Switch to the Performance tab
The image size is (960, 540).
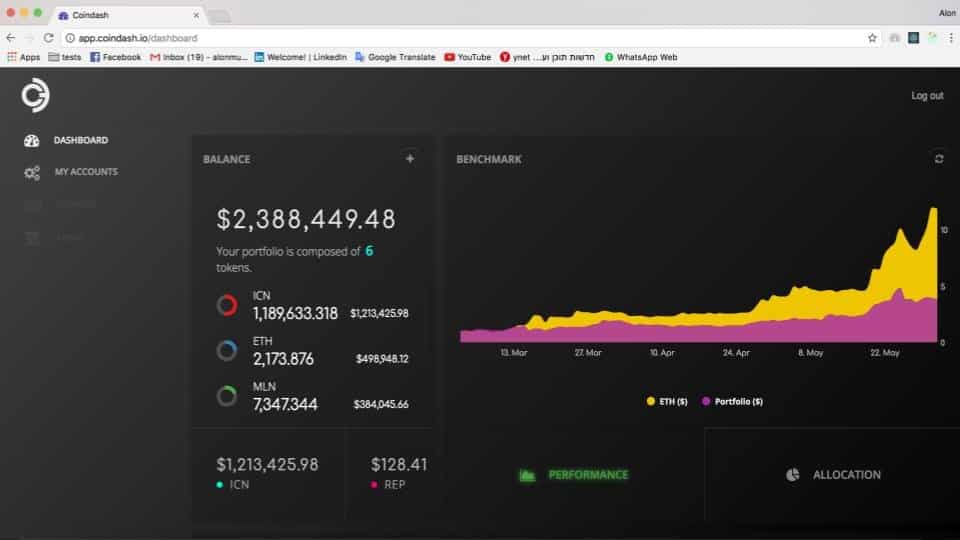[576, 475]
